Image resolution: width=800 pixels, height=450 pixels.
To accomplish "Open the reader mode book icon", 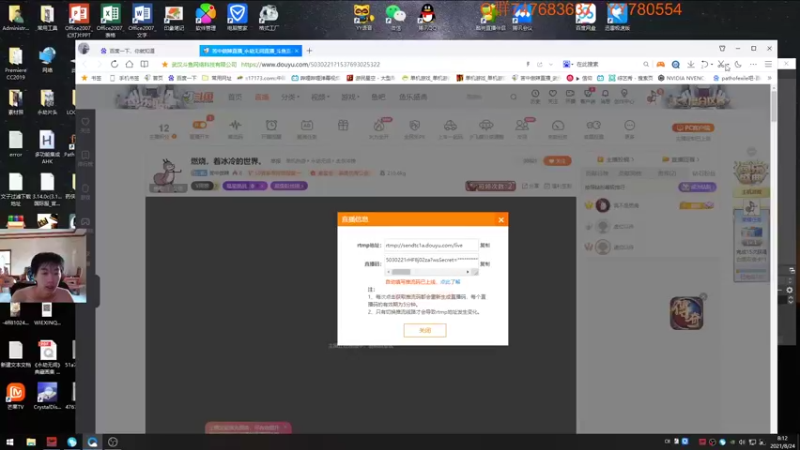I will (x=144, y=64).
